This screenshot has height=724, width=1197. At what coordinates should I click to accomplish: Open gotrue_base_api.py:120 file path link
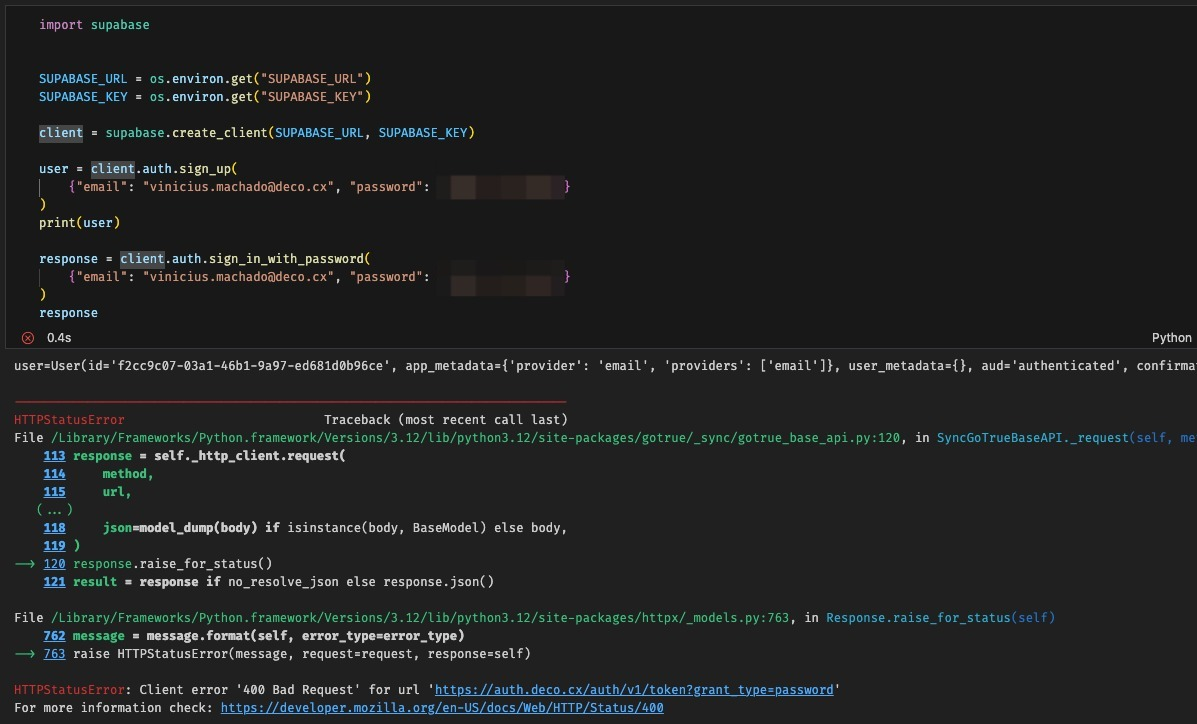pyautogui.click(x=476, y=438)
